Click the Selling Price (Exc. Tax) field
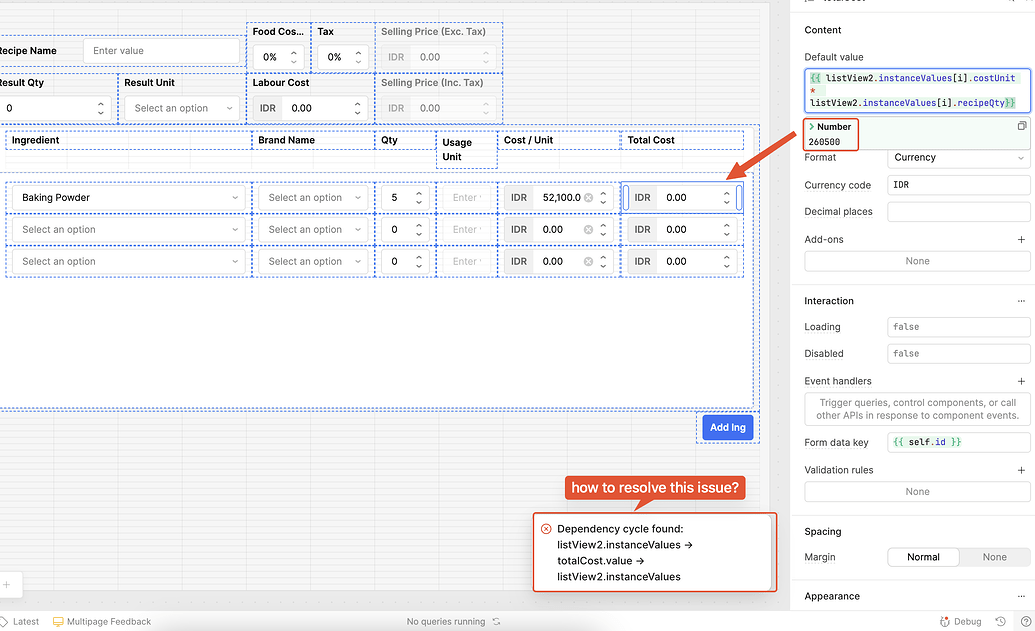1035x631 pixels. pyautogui.click(x=439, y=57)
